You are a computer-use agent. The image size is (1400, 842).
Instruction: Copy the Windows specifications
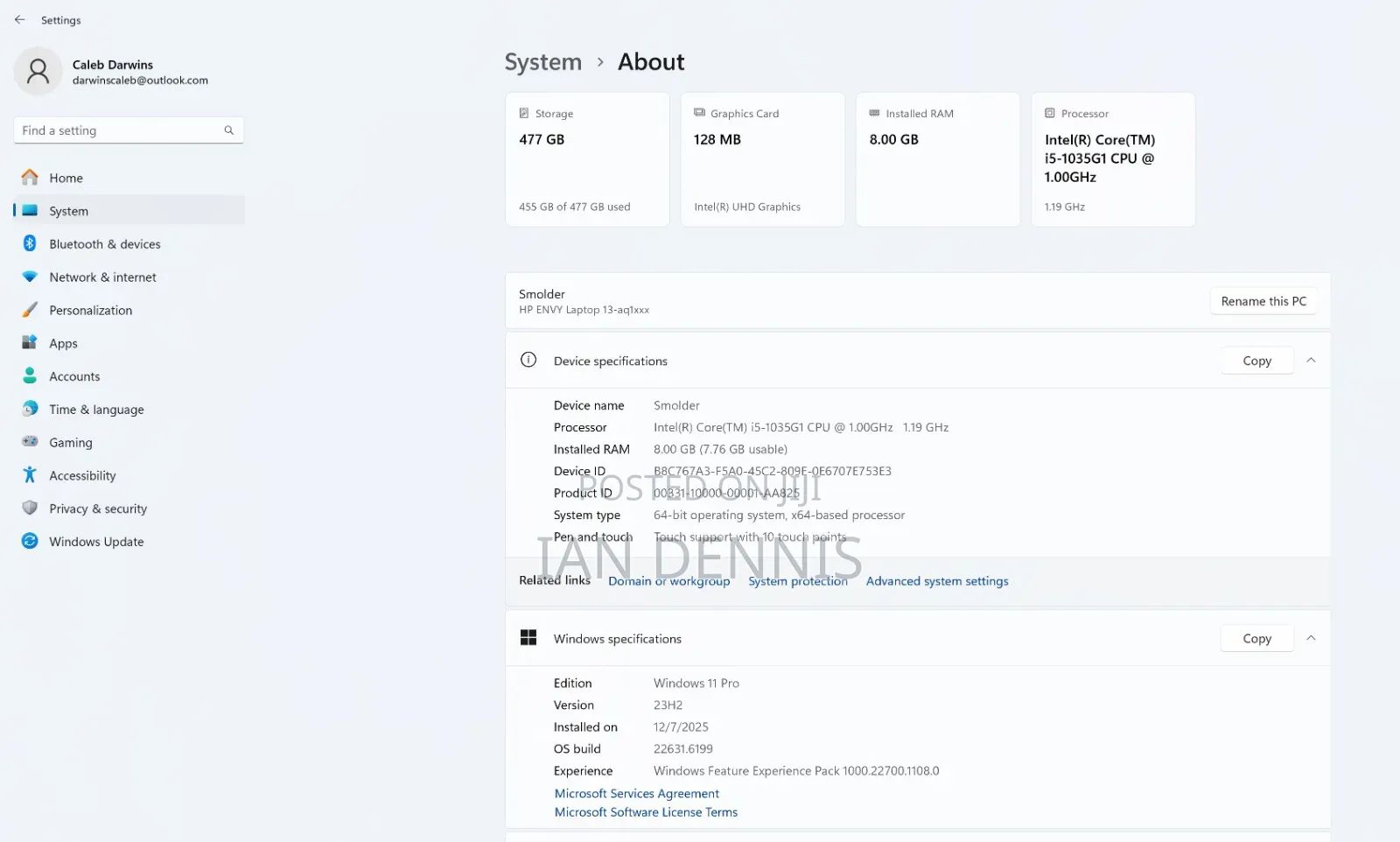(1256, 639)
